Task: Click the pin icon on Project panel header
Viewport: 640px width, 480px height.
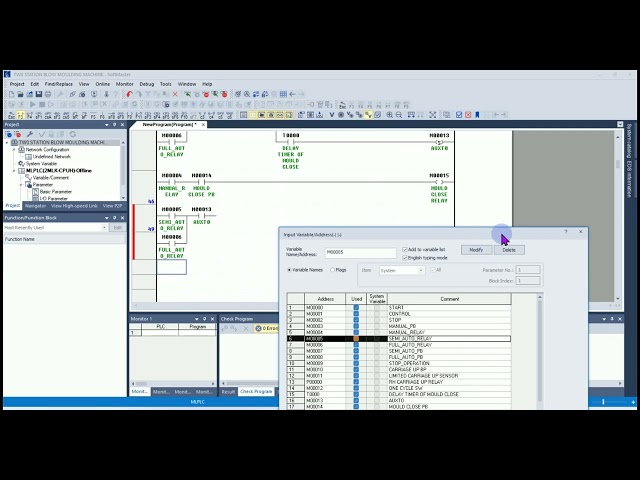Action: (x=115, y=124)
